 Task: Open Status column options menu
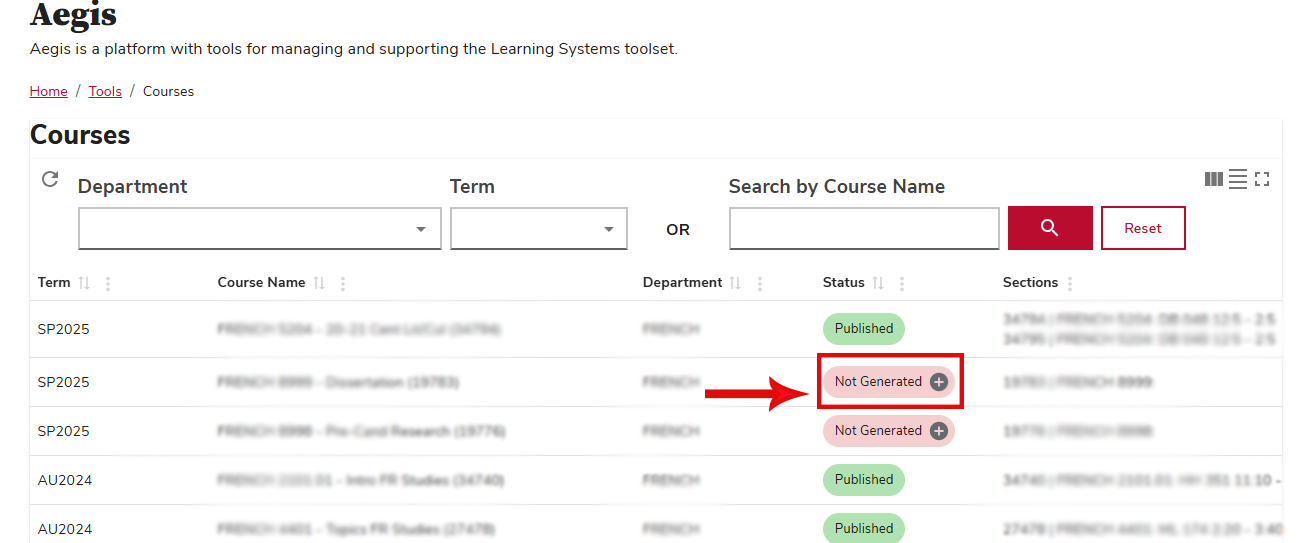(902, 284)
